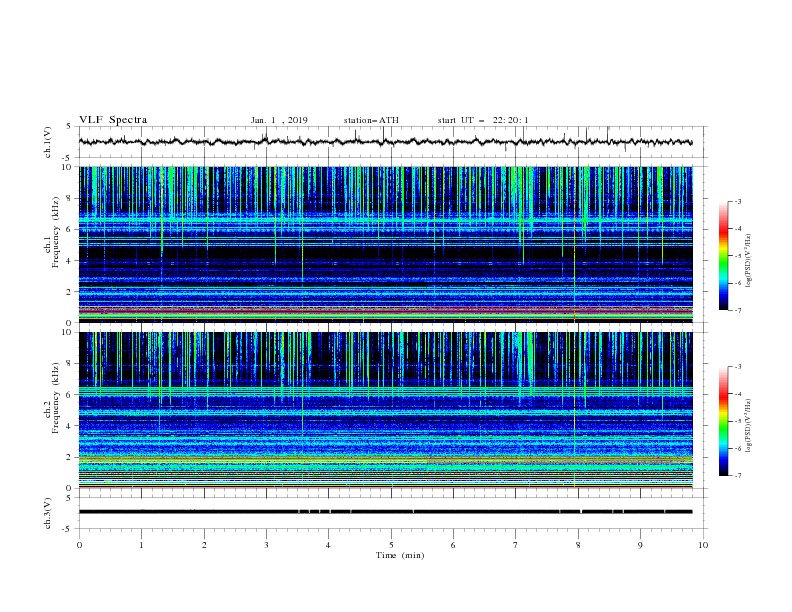792x612 pixels.
Task: Click ch.2 frequency axis tick "6"
Action: 70,394
